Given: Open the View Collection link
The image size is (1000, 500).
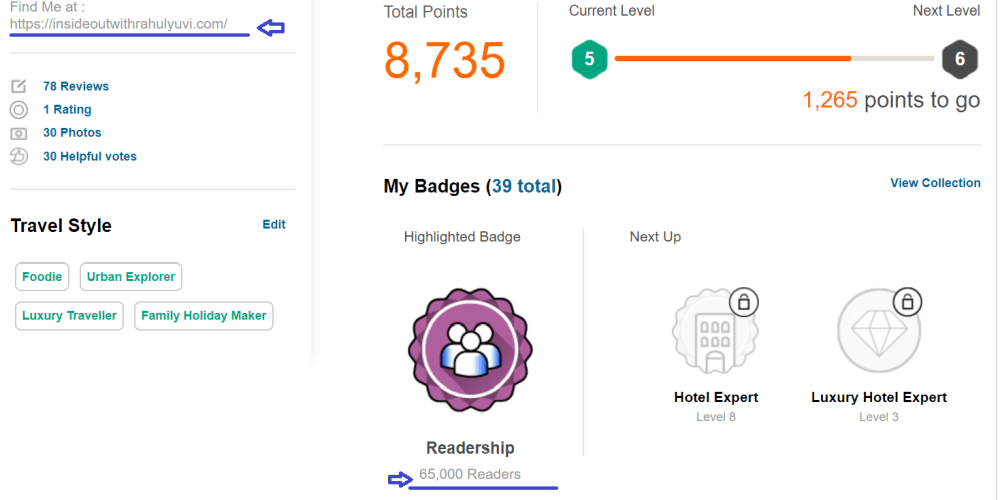Looking at the screenshot, I should (x=935, y=183).
